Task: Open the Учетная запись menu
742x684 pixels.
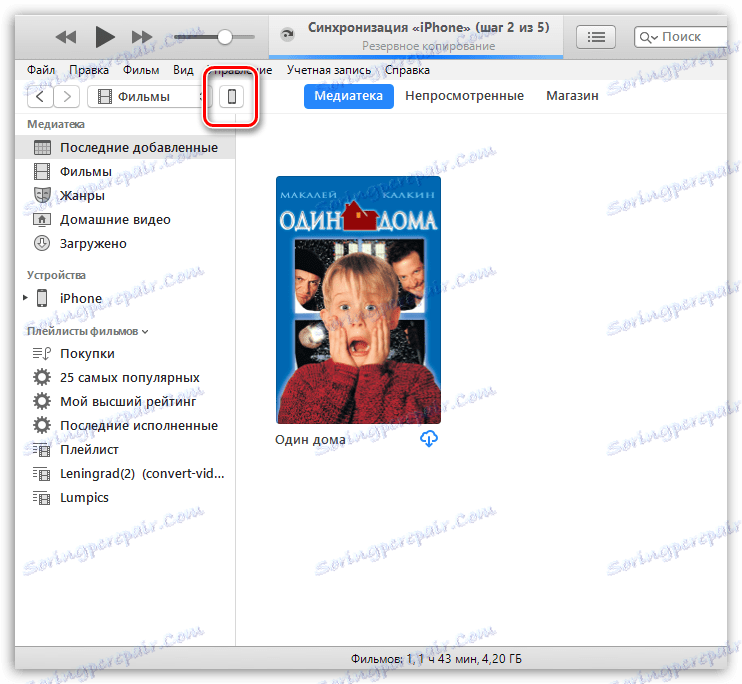Action: (329, 70)
